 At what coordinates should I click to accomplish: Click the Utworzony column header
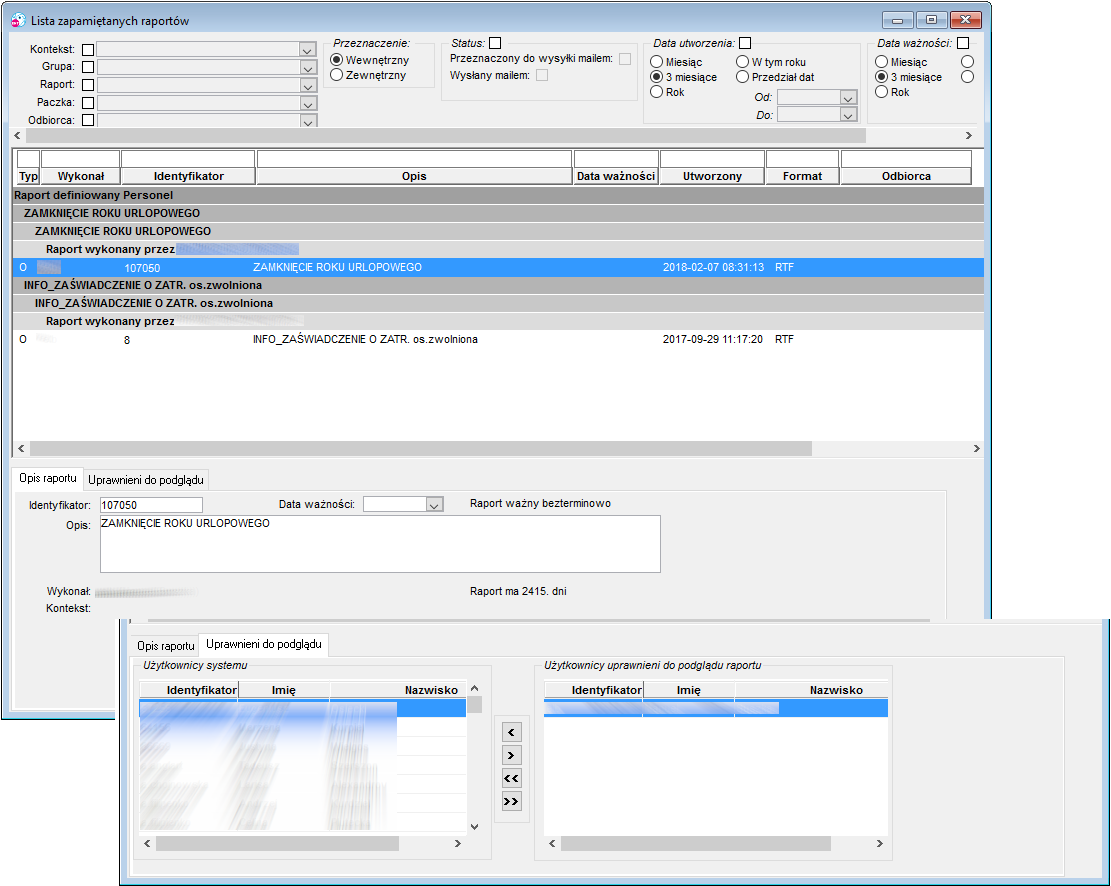coord(712,176)
